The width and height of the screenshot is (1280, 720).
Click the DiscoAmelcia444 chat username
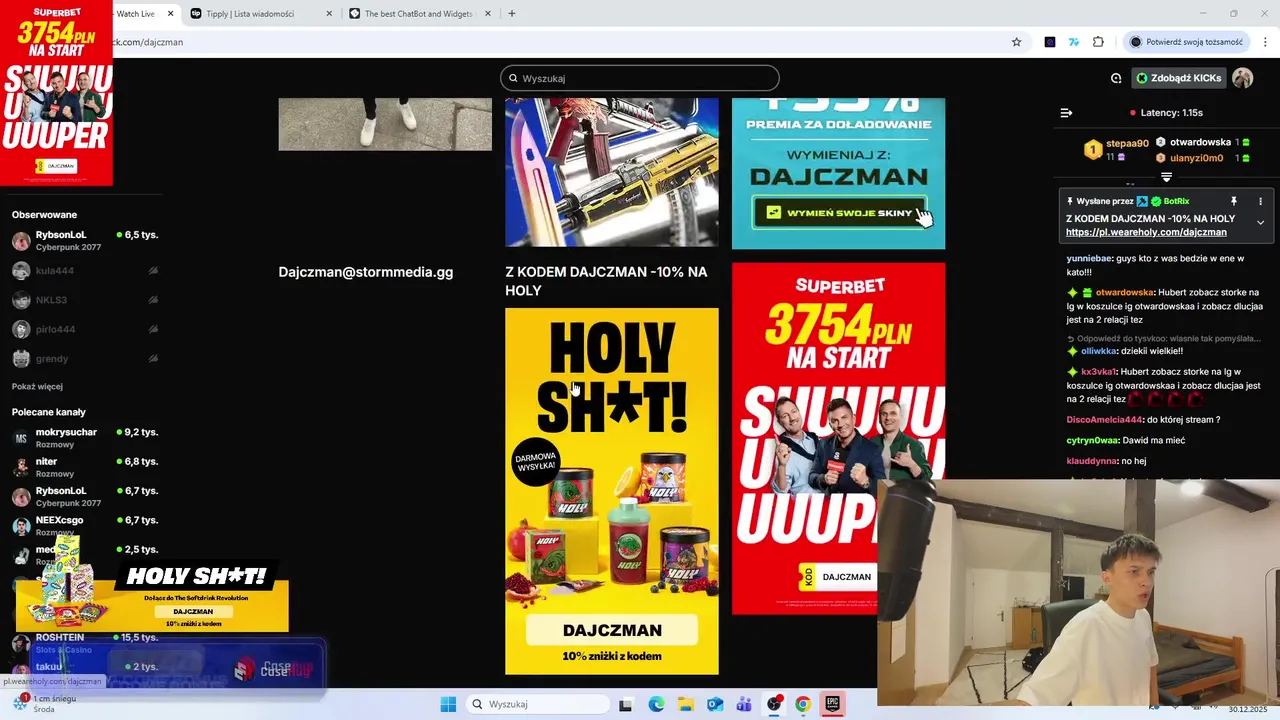pos(1104,419)
